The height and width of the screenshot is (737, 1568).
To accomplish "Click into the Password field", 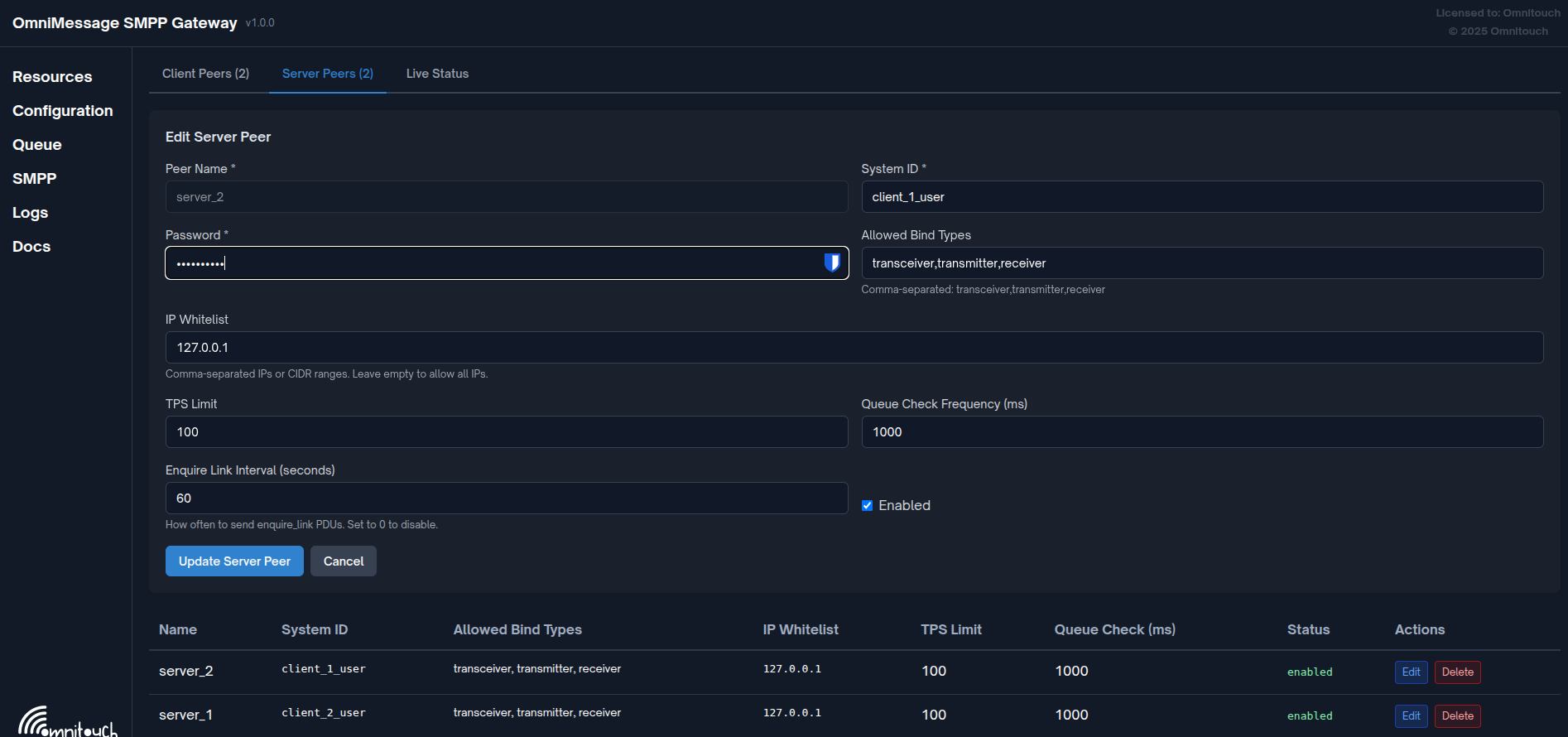I will point(507,263).
